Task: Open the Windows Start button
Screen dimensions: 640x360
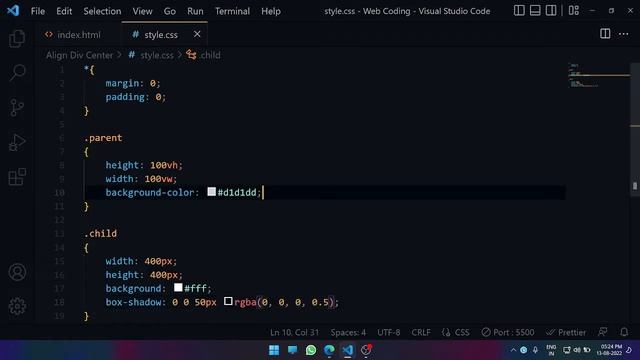Action: click(x=274, y=350)
